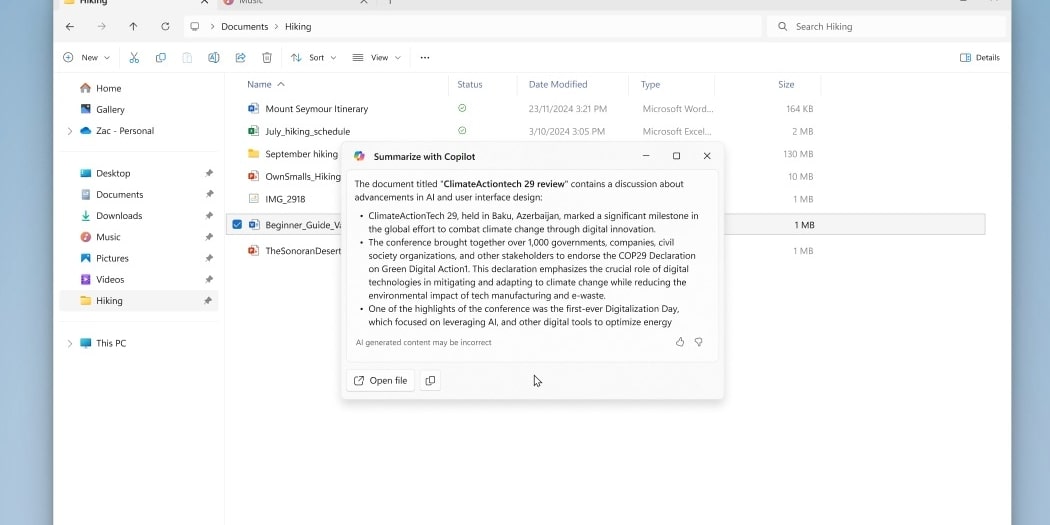Unpin the Hiking folder from quick access
This screenshot has width=1050, height=525.
tap(208, 301)
